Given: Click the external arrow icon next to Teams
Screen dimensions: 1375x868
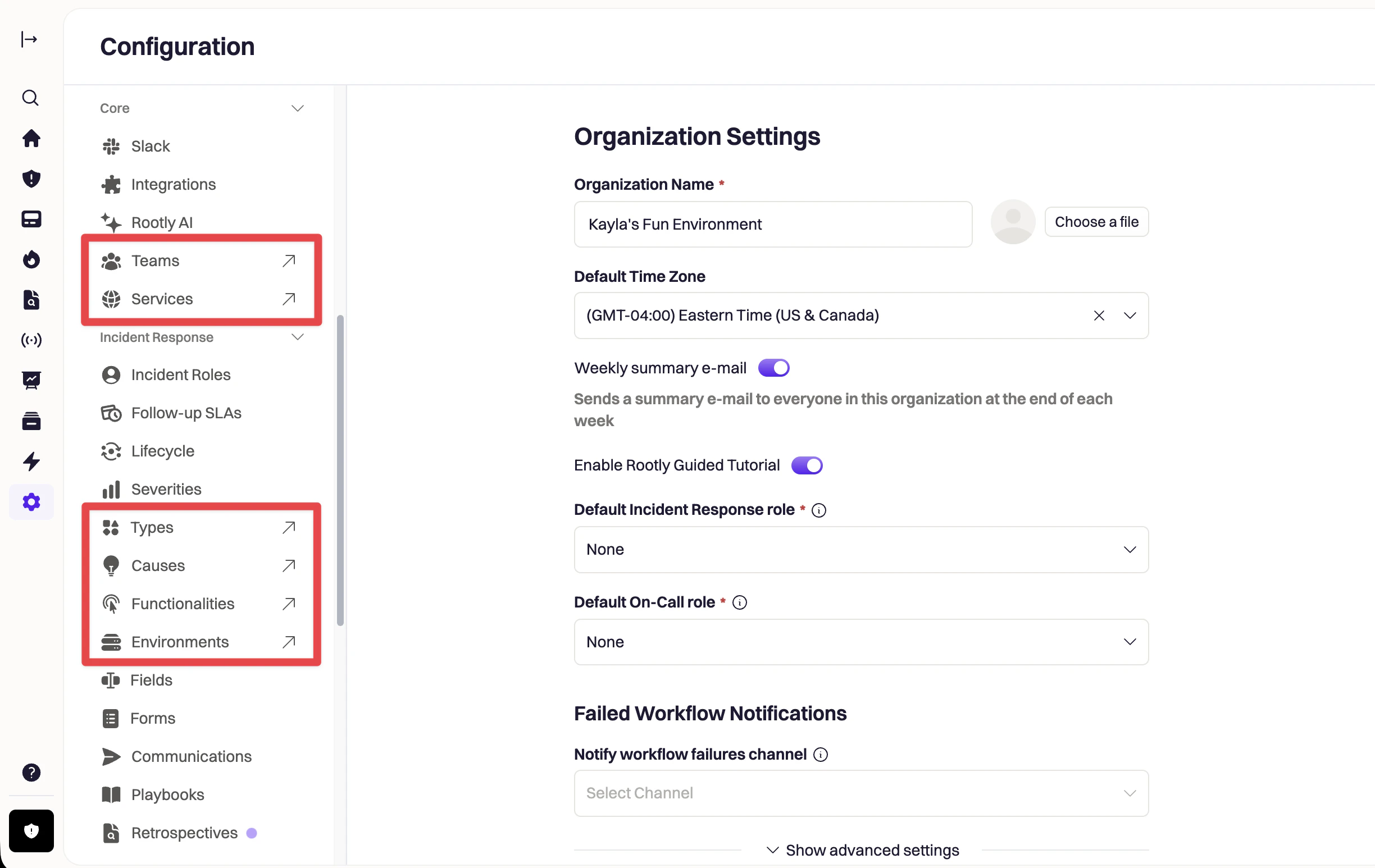Looking at the screenshot, I should (x=289, y=261).
